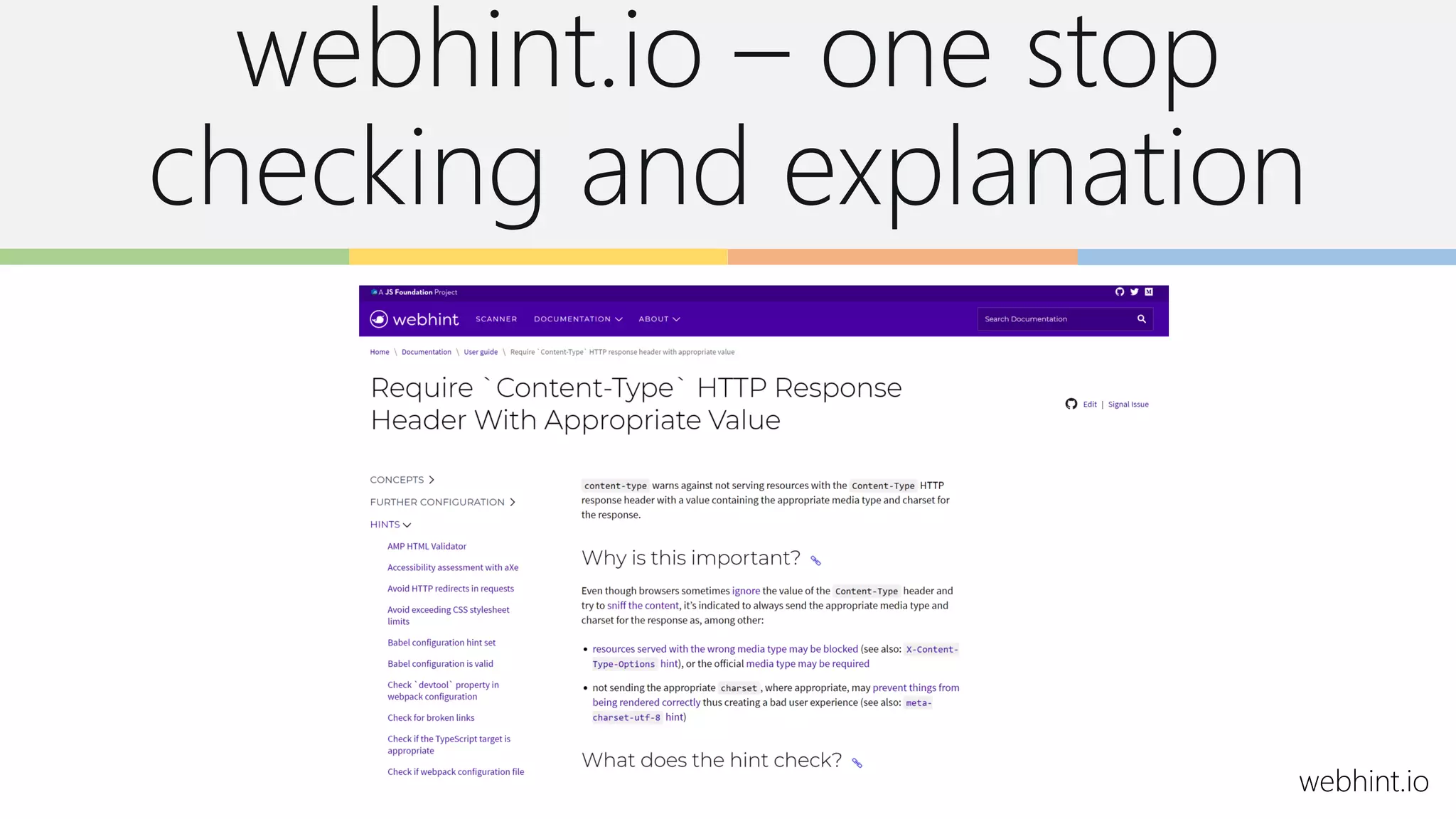Click the GitHub icon in top bar
The width and height of the screenshot is (1456, 819).
click(1120, 291)
